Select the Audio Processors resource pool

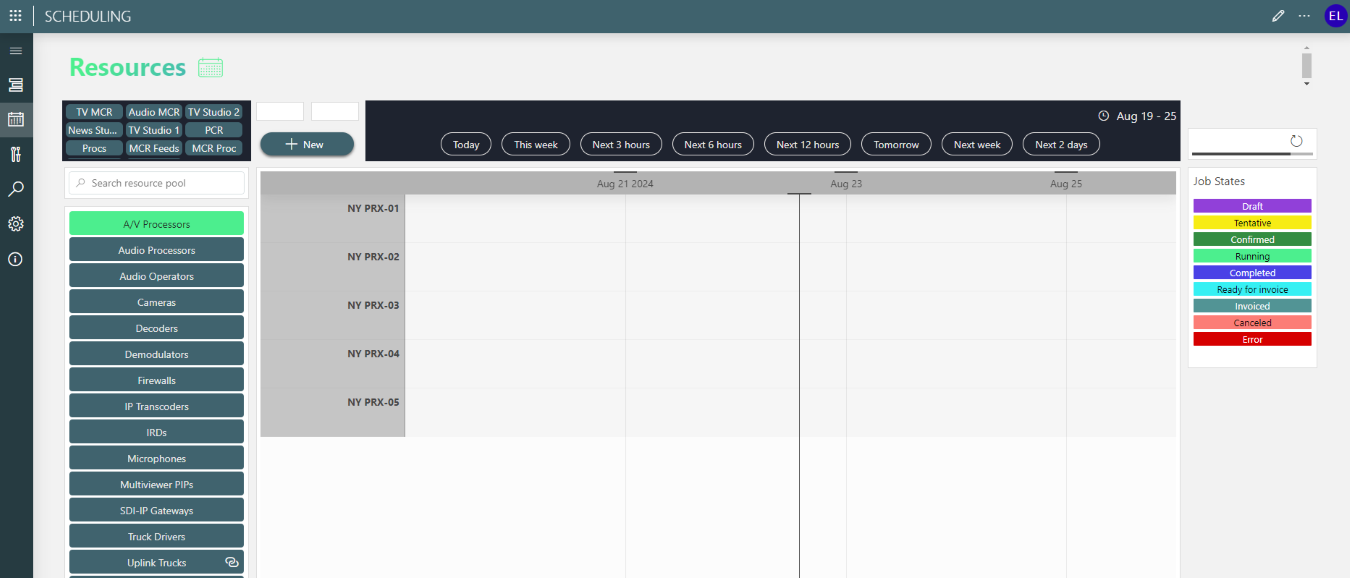(x=156, y=250)
